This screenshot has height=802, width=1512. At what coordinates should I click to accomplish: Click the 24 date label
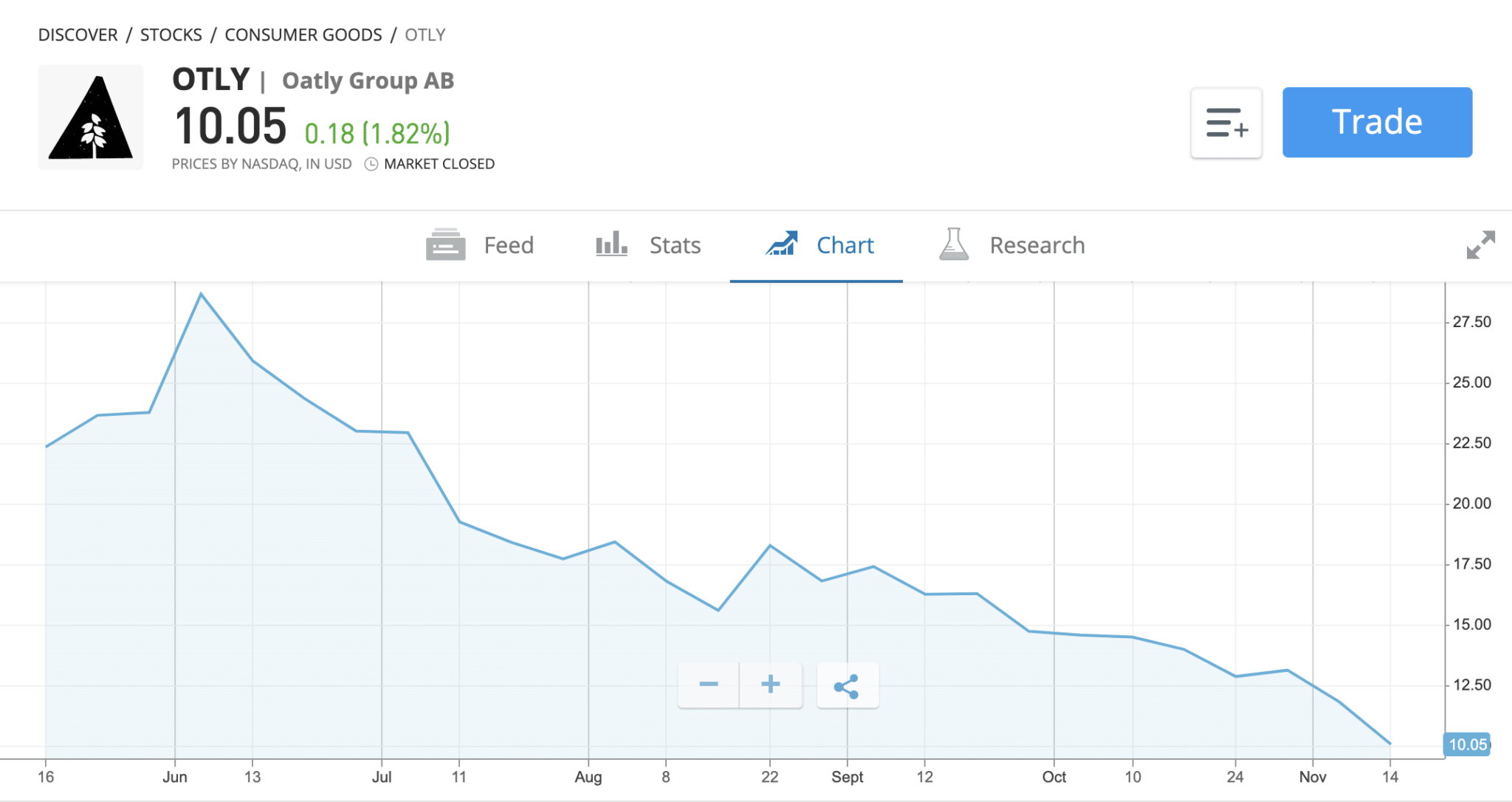pos(1235,777)
